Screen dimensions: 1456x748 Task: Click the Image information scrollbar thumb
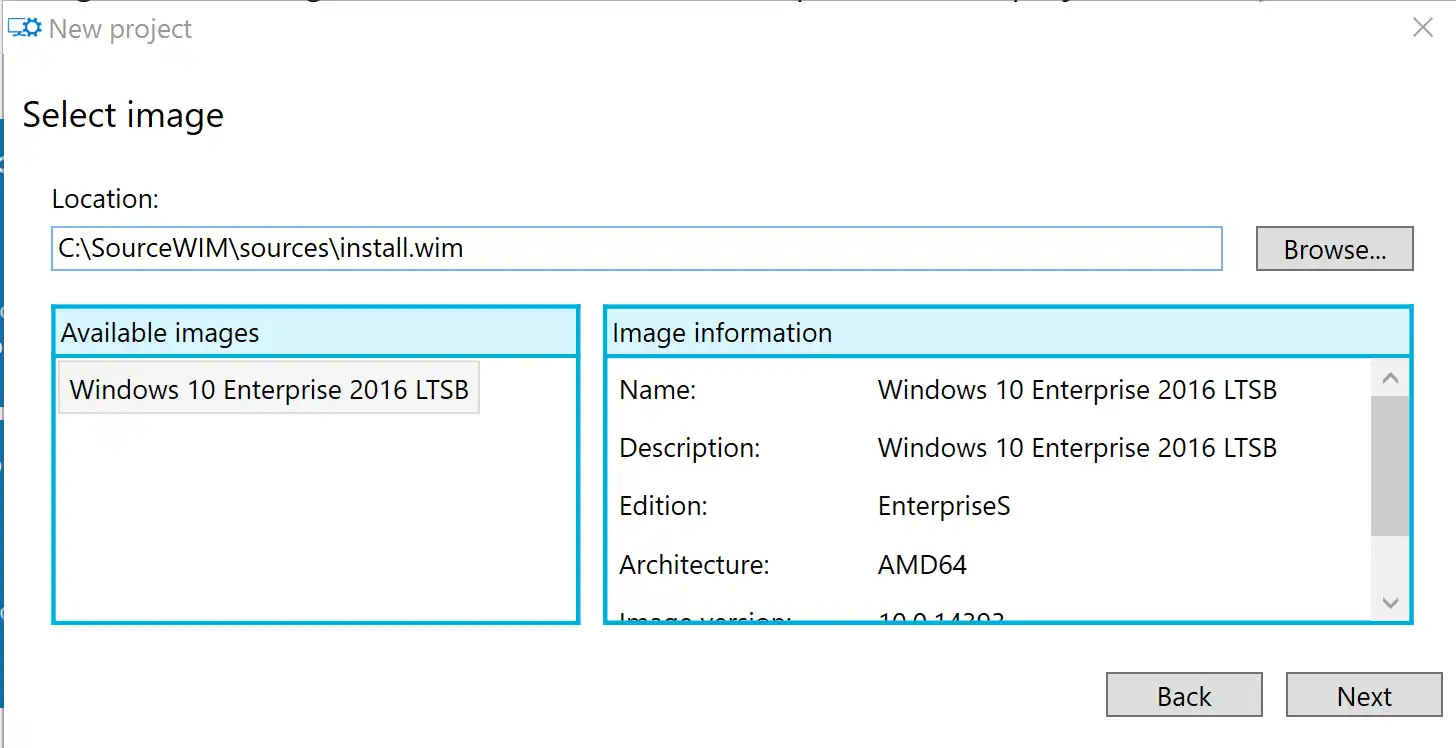click(x=1390, y=466)
